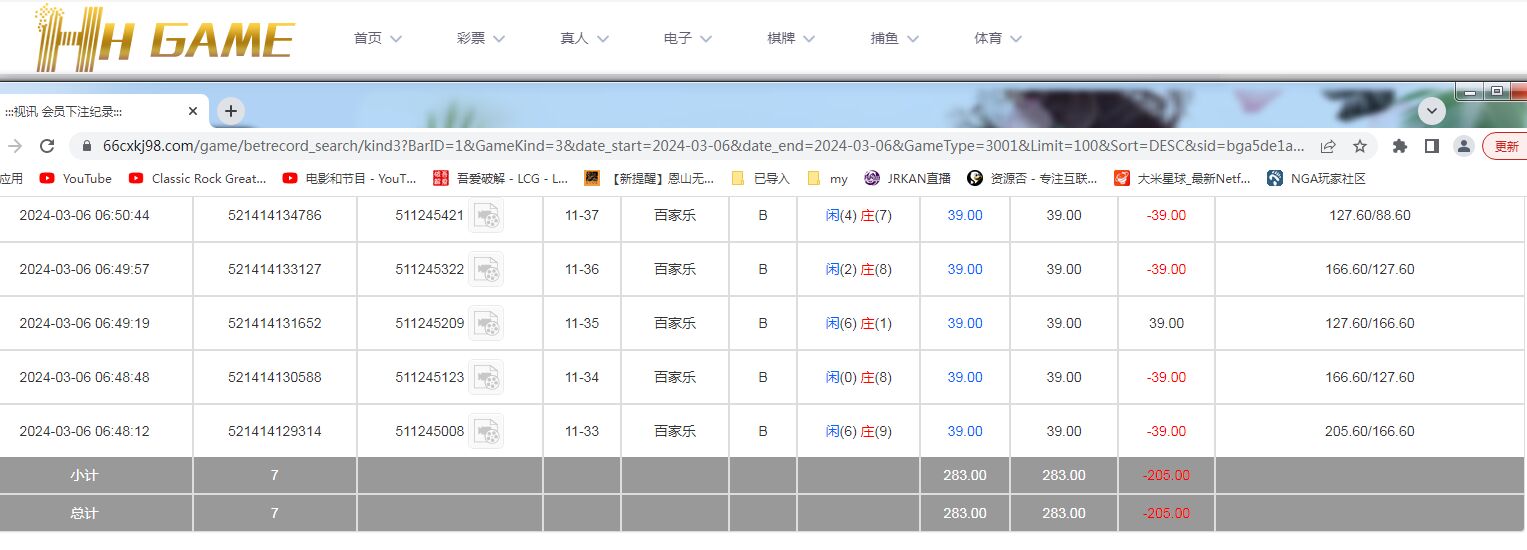The height and width of the screenshot is (550, 1527).
Task: Select order number 521414129314
Action: 275,431
